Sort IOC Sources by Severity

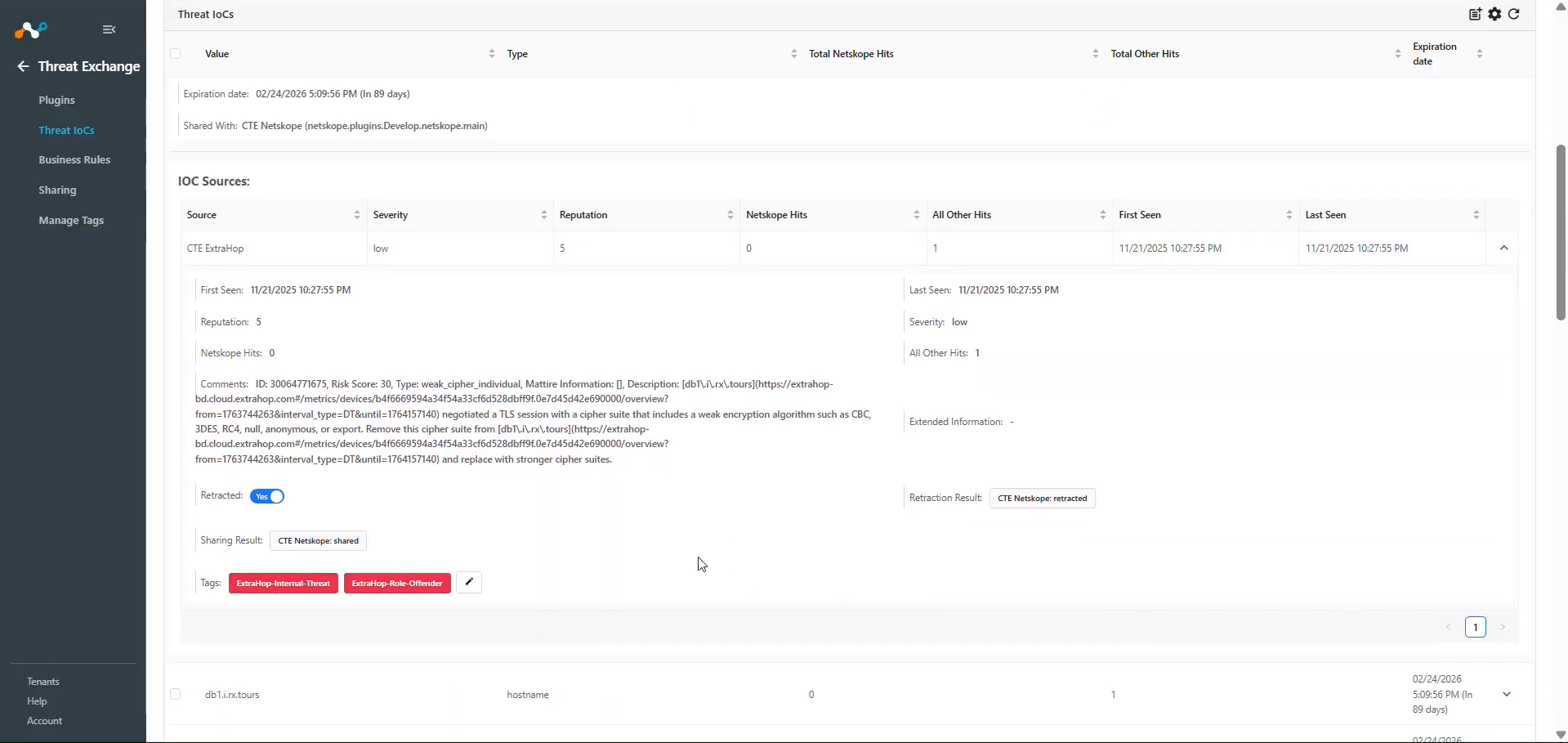(x=544, y=215)
